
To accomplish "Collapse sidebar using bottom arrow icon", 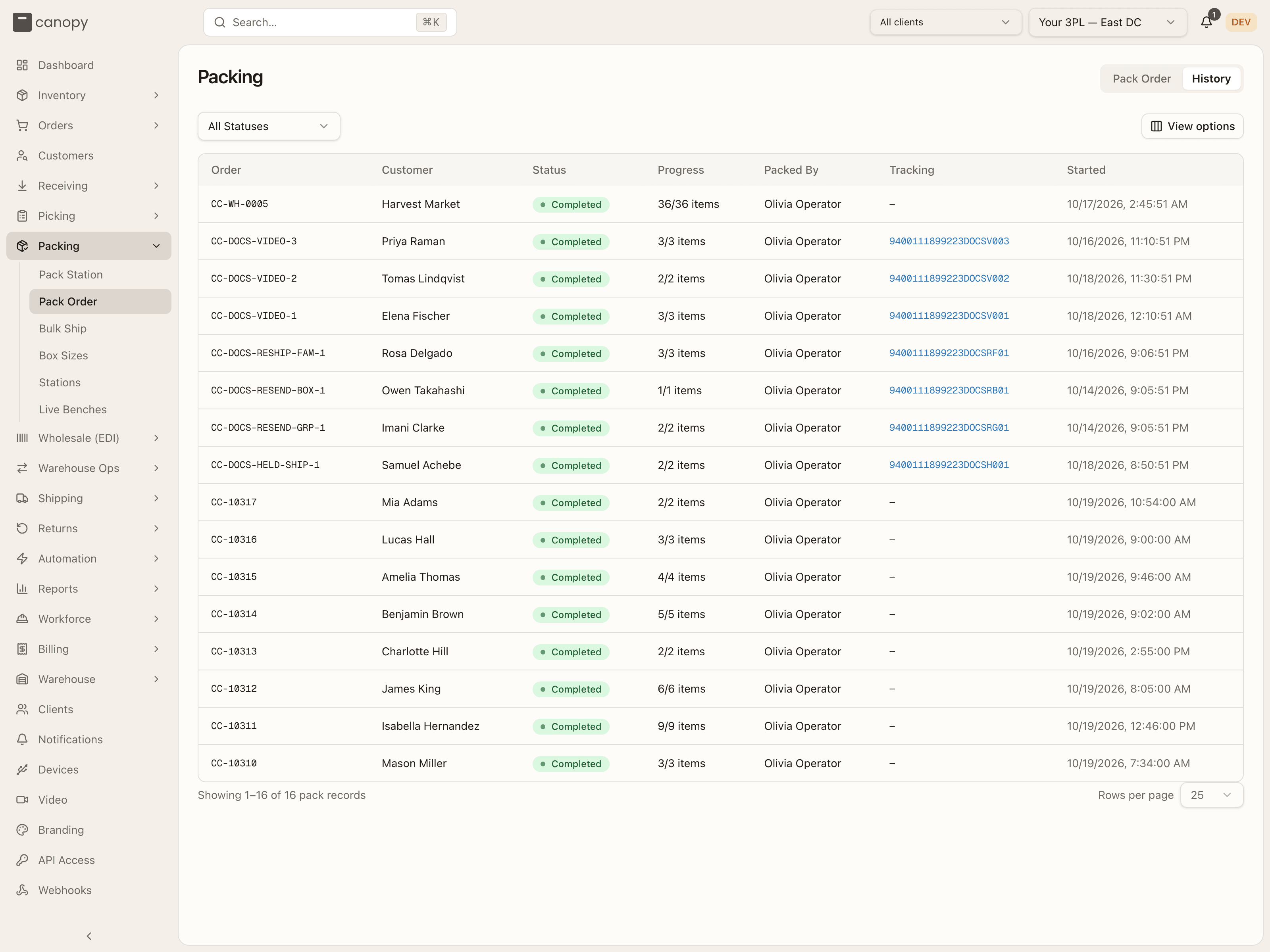I will point(89,936).
